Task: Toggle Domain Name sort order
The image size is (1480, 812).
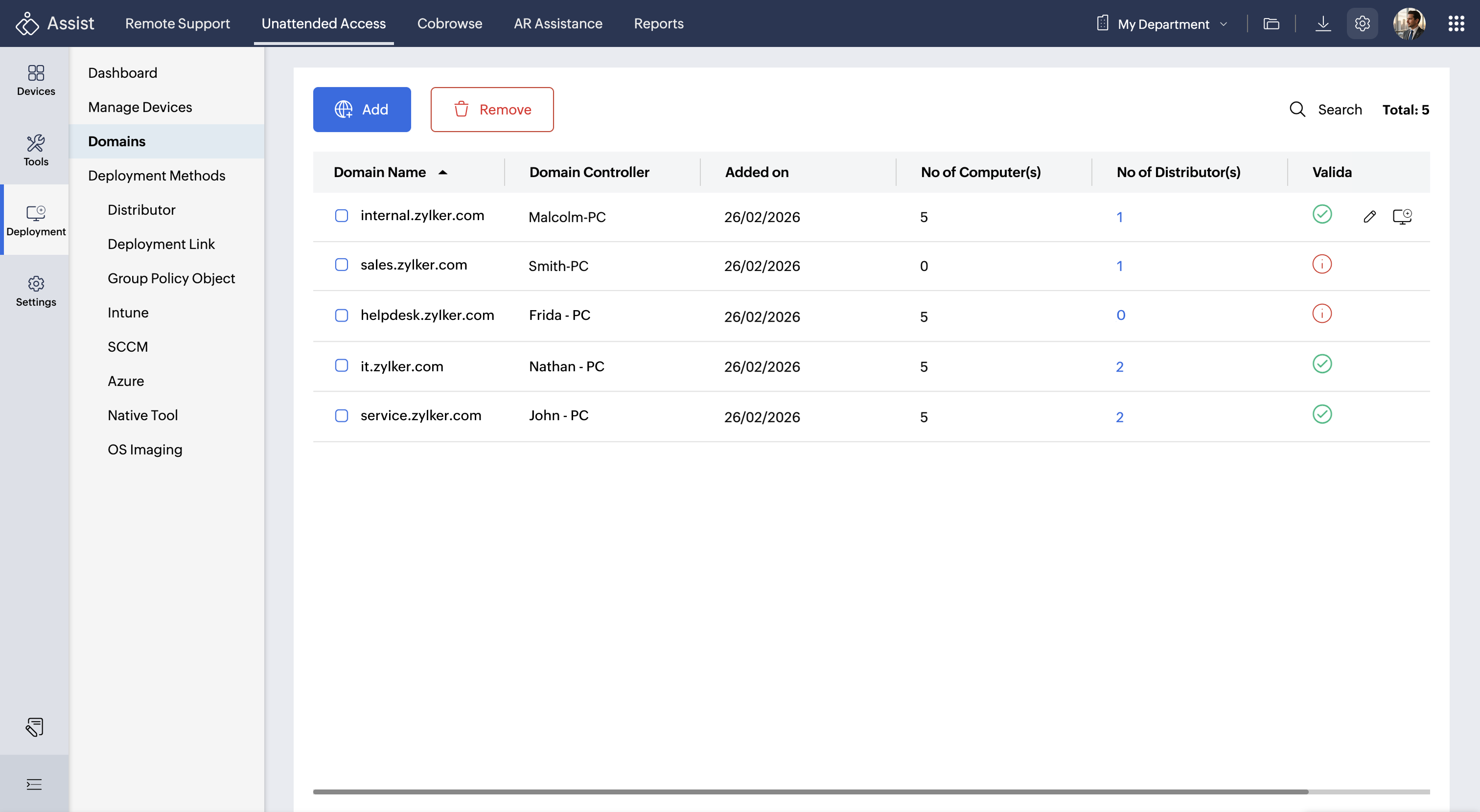Action: point(443,172)
